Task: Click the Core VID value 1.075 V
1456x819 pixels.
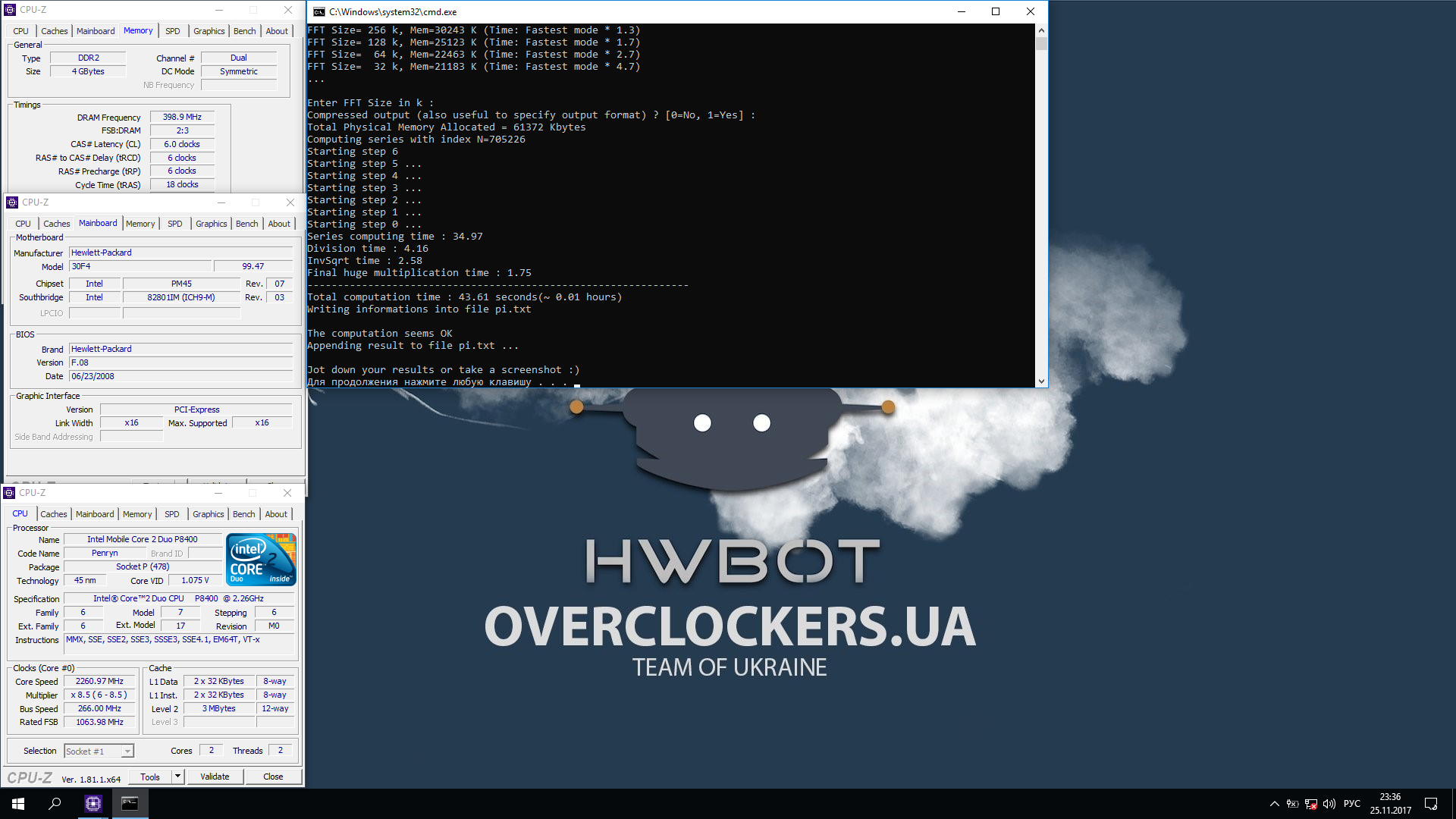Action: tap(195, 581)
